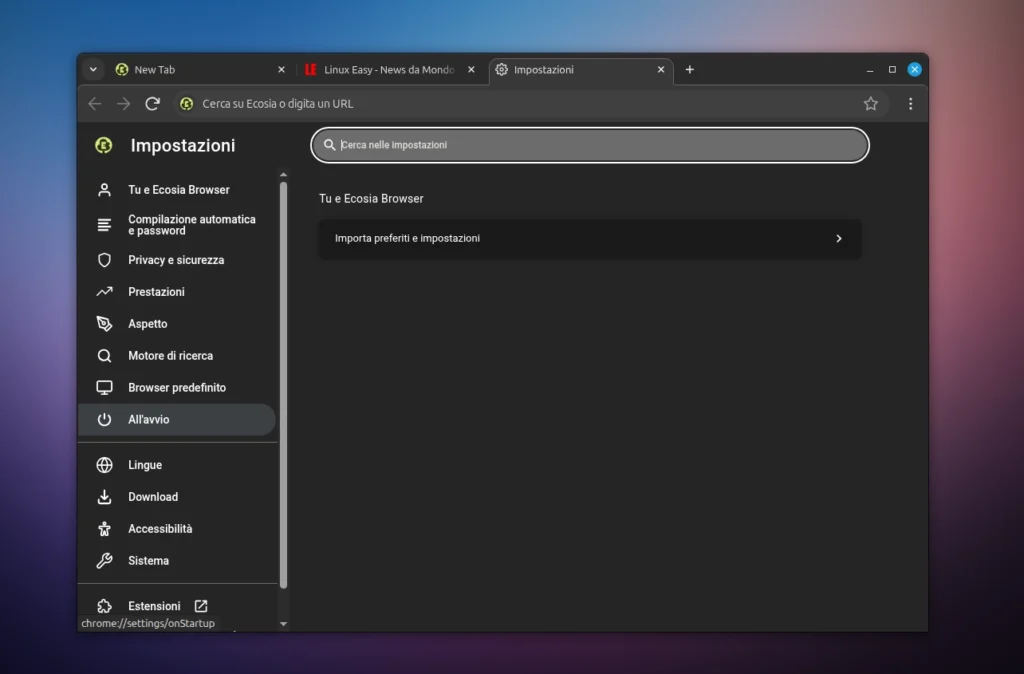
Task: Open the three-dot browser menu
Action: [x=910, y=104]
